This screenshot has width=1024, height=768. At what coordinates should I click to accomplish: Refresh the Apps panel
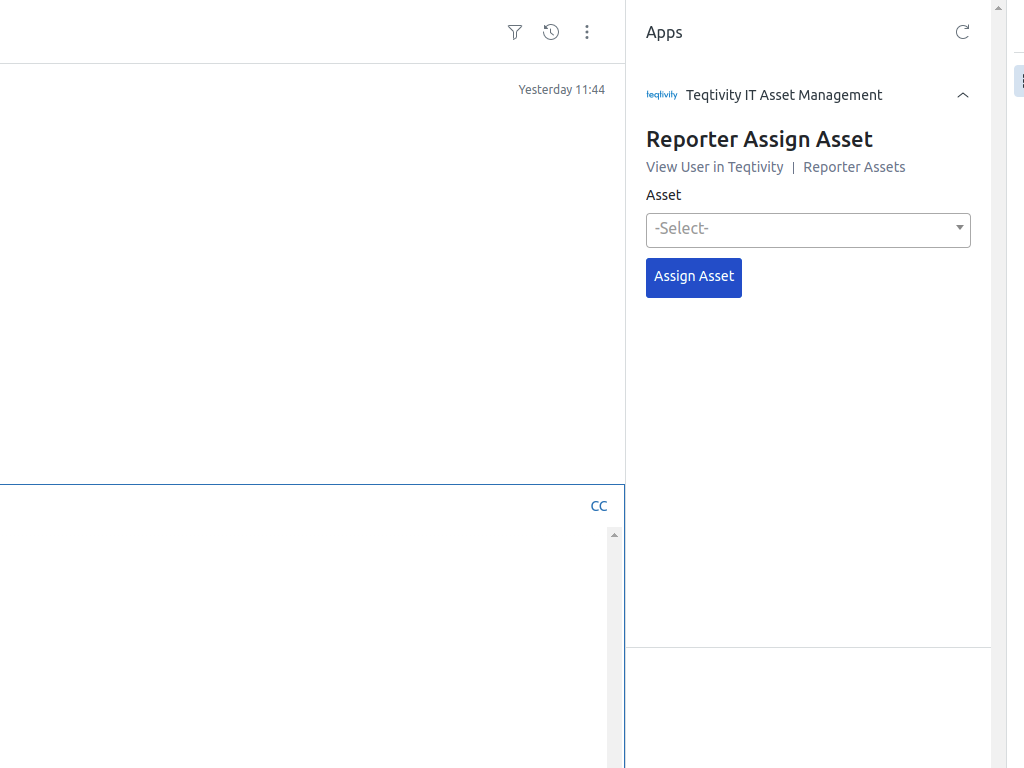coord(962,31)
